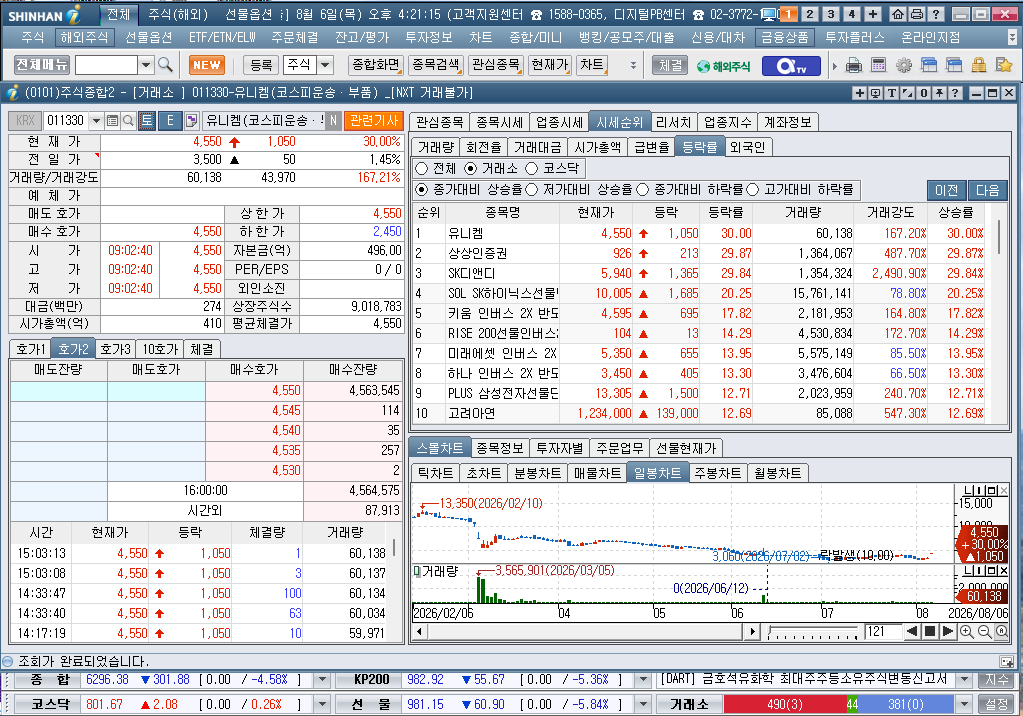Expand the toolbar overflow double-chevron
The width and height of the screenshot is (1023, 716).
tap(633, 65)
